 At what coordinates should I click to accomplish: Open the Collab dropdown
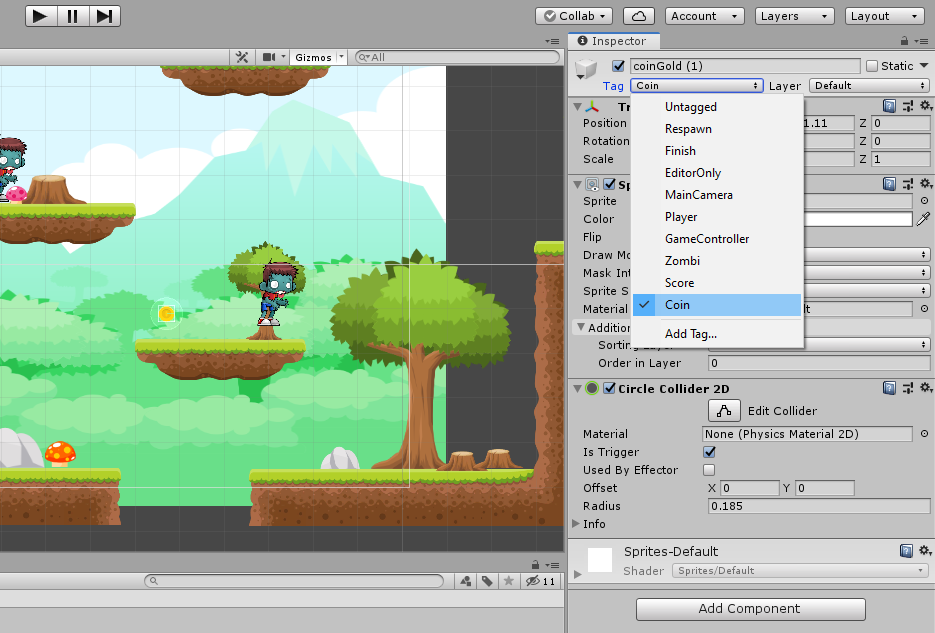(x=574, y=16)
